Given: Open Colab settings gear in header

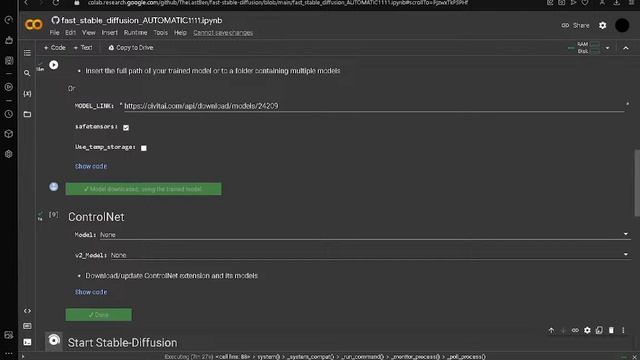Looking at the screenshot, I should 602,25.
